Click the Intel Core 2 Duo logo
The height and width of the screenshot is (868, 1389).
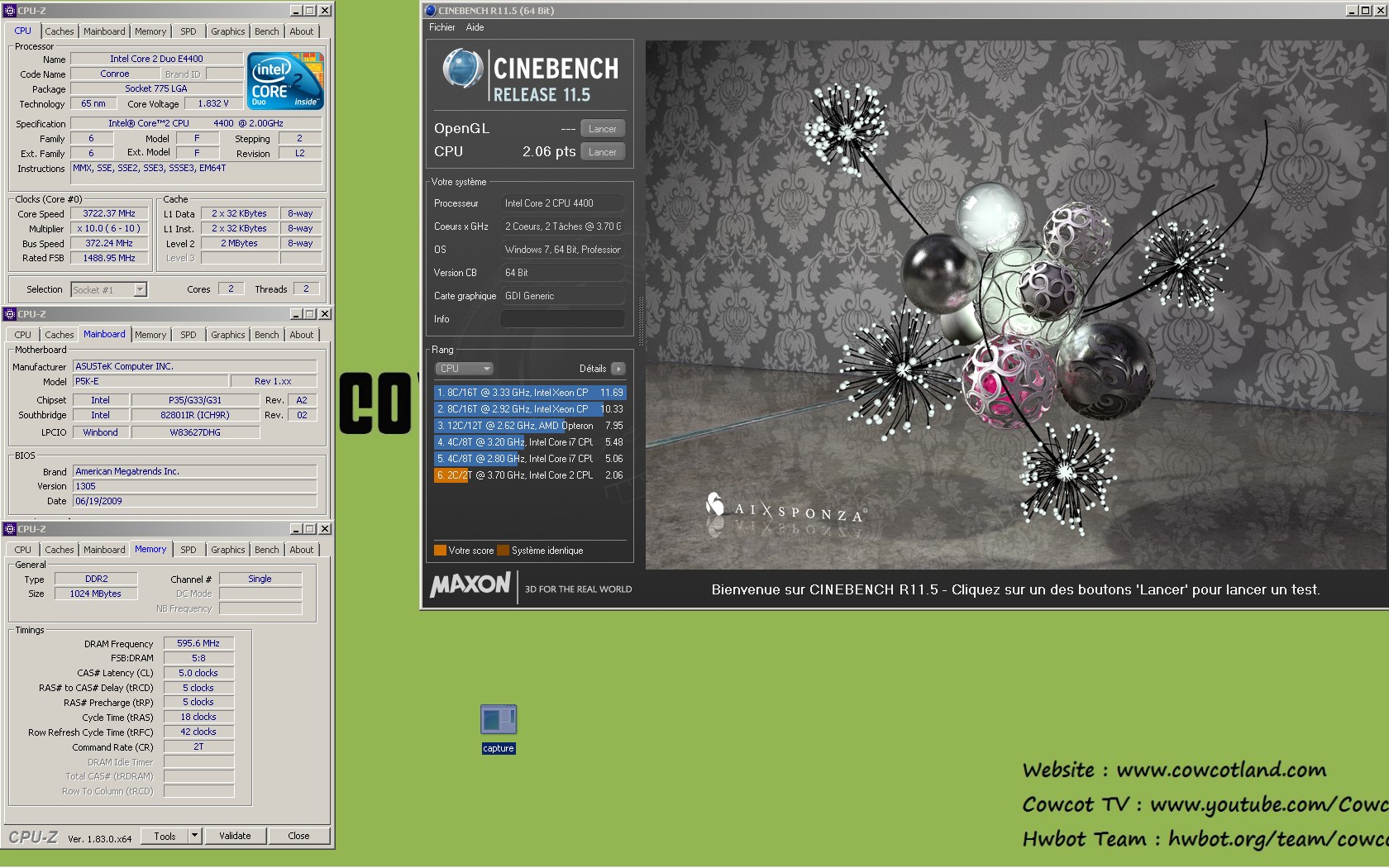pyautogui.click(x=285, y=81)
